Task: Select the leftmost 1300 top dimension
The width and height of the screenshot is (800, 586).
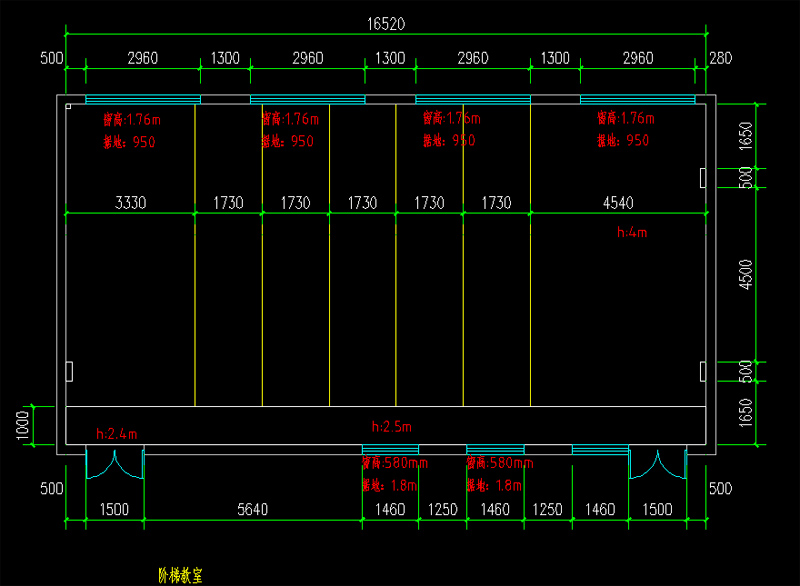Action: click(225, 58)
